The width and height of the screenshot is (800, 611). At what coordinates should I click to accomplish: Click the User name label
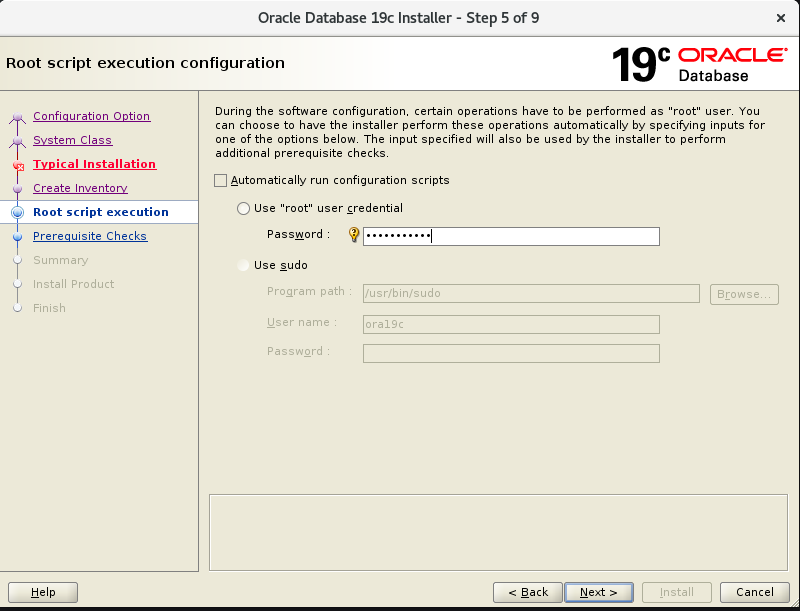(302, 323)
